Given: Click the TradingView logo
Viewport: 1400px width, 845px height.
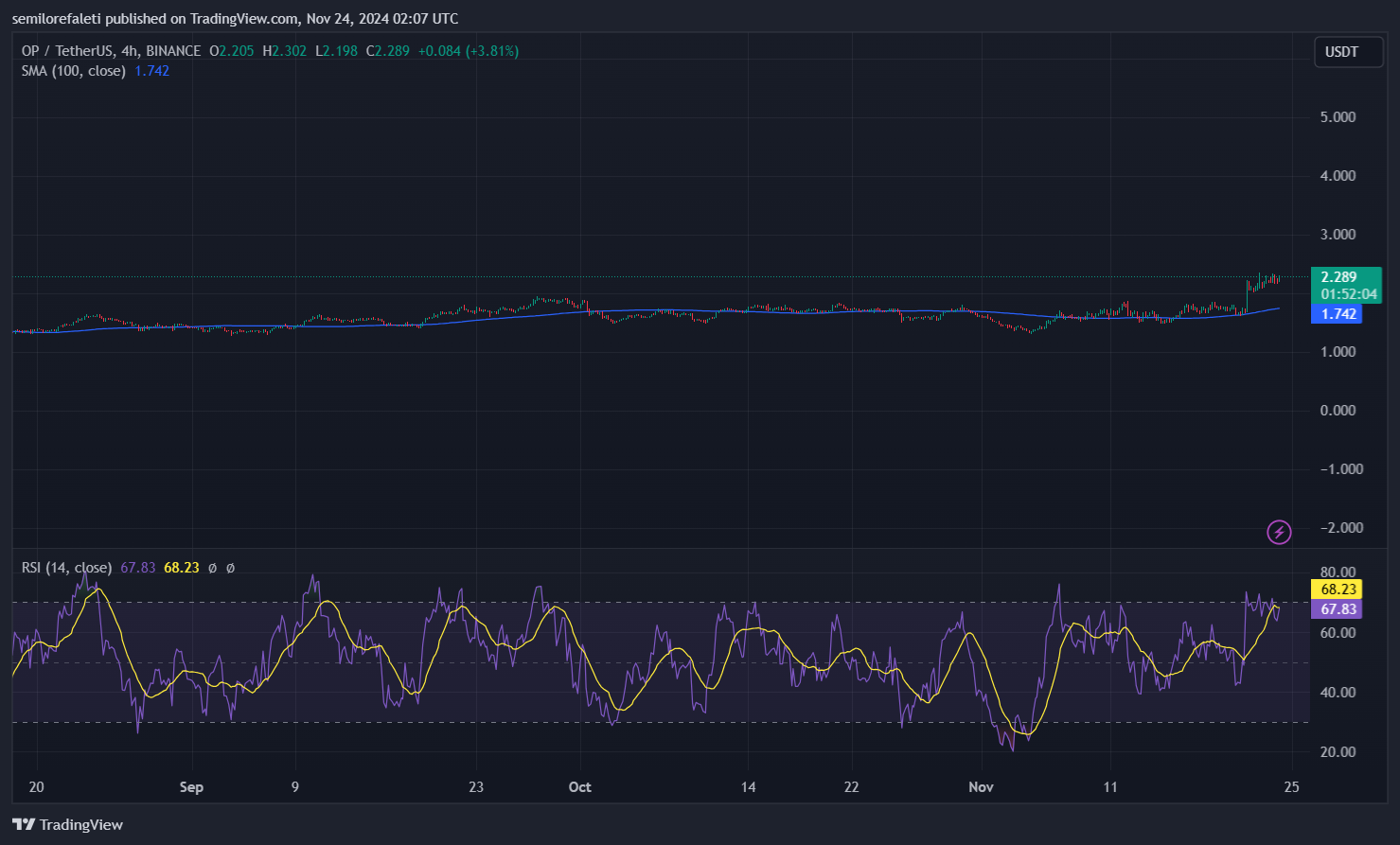Looking at the screenshot, I should coord(68,824).
